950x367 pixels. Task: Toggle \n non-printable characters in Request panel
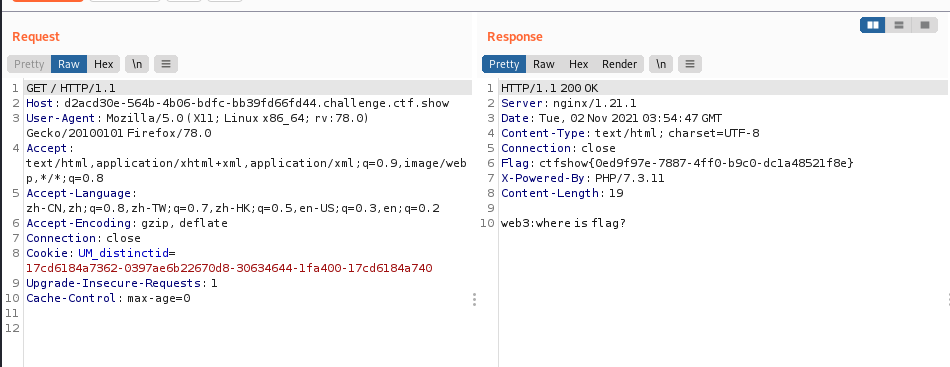137,64
